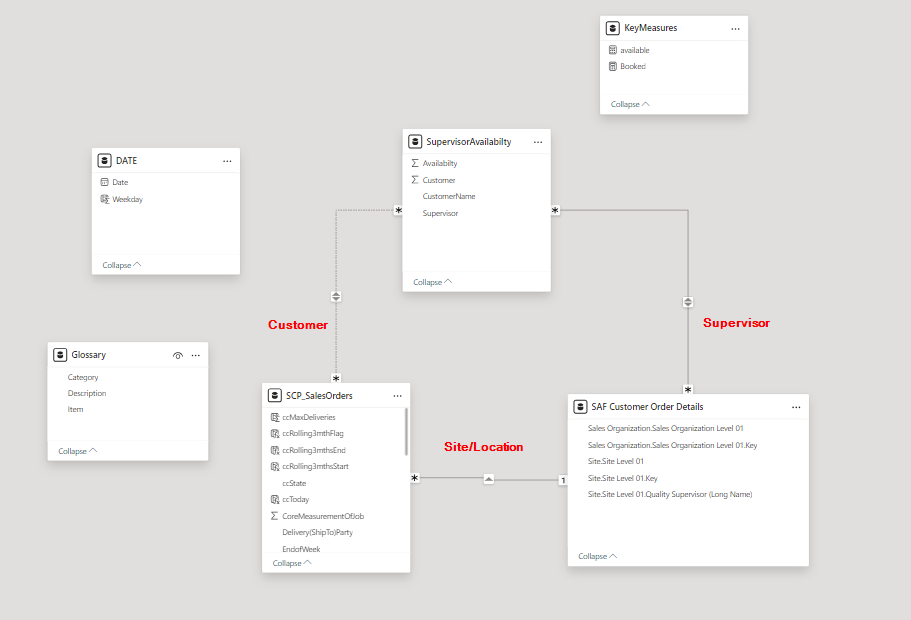Click the icon beside ccToday
The image size is (911, 620).
pos(275,500)
